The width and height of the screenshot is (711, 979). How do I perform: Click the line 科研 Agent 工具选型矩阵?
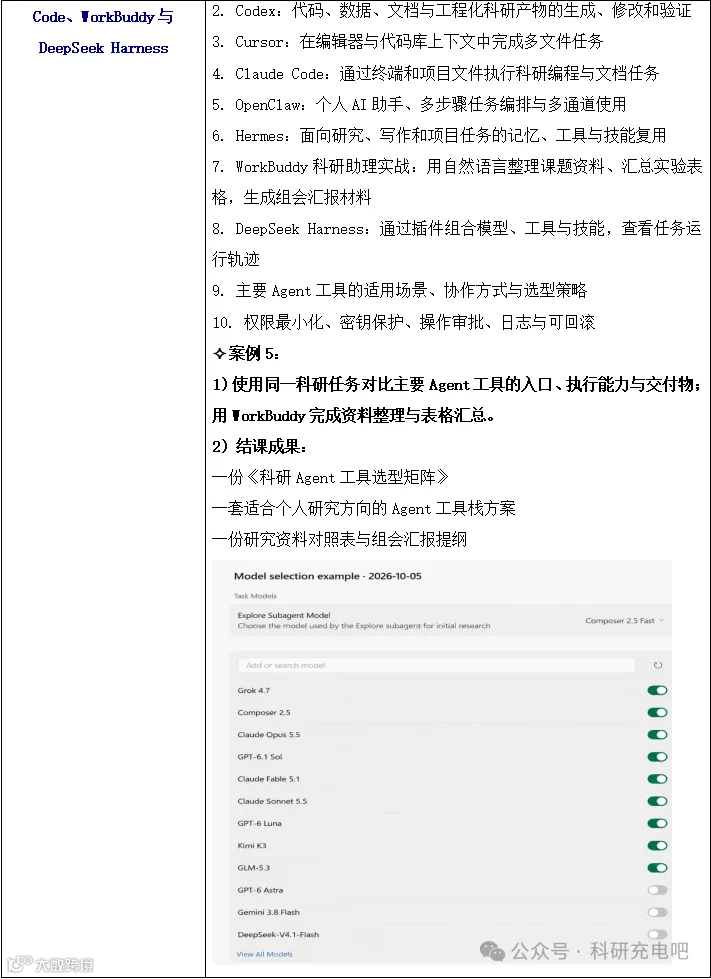coord(330,478)
